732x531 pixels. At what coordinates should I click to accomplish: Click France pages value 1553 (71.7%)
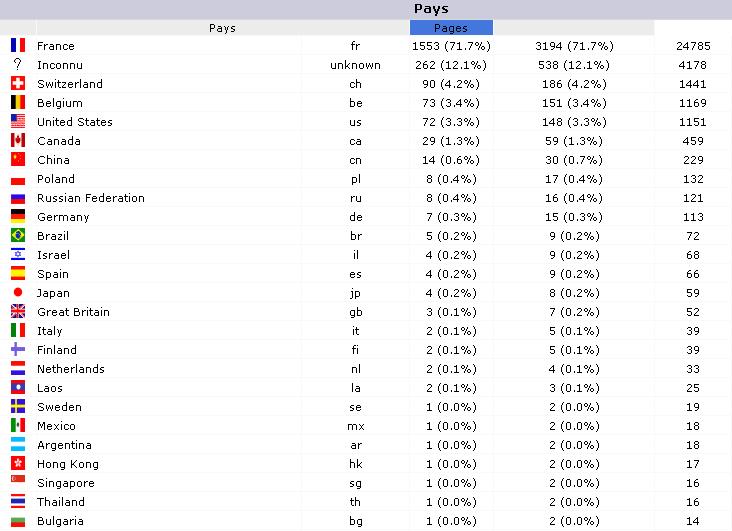(451, 46)
